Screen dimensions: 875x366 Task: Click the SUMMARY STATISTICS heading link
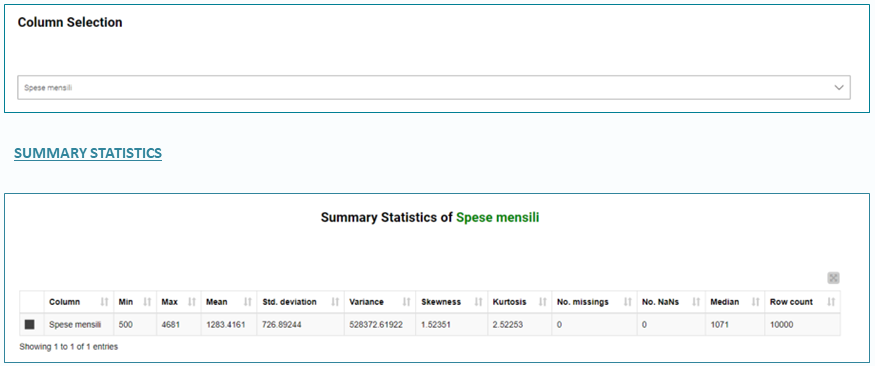pyautogui.click(x=88, y=153)
